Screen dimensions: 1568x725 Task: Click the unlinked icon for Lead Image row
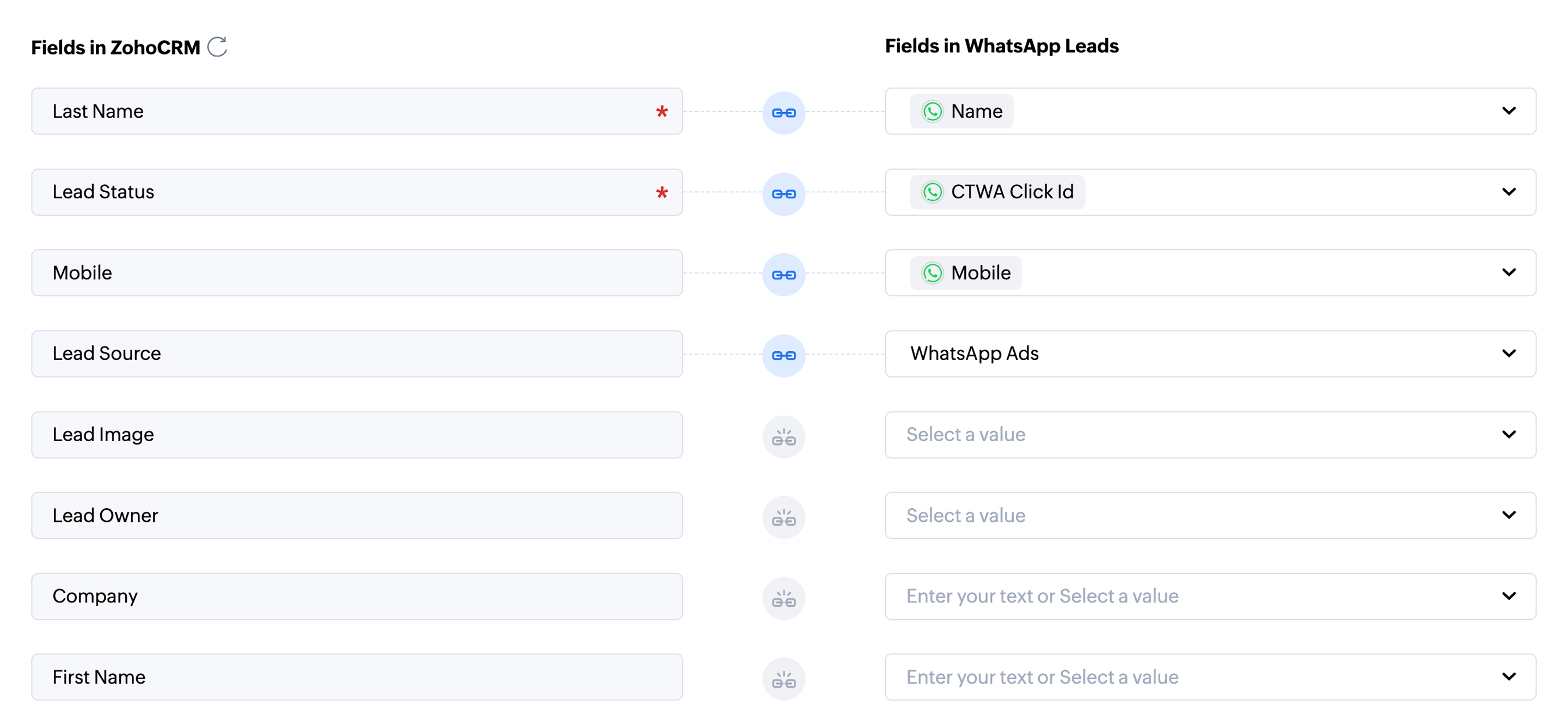pos(783,436)
